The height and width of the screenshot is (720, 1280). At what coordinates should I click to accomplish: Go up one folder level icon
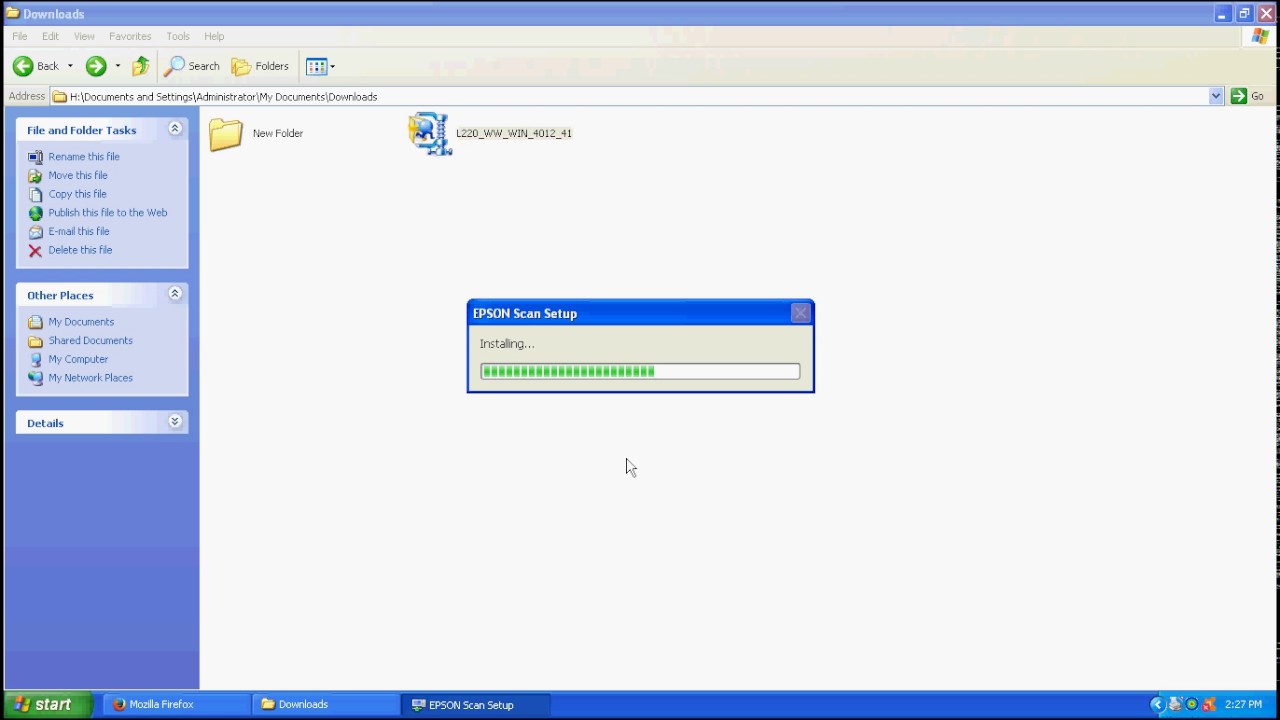[x=141, y=66]
